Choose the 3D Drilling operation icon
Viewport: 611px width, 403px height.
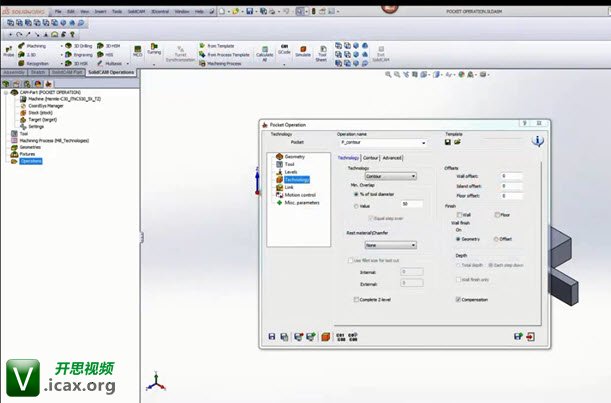coord(69,46)
